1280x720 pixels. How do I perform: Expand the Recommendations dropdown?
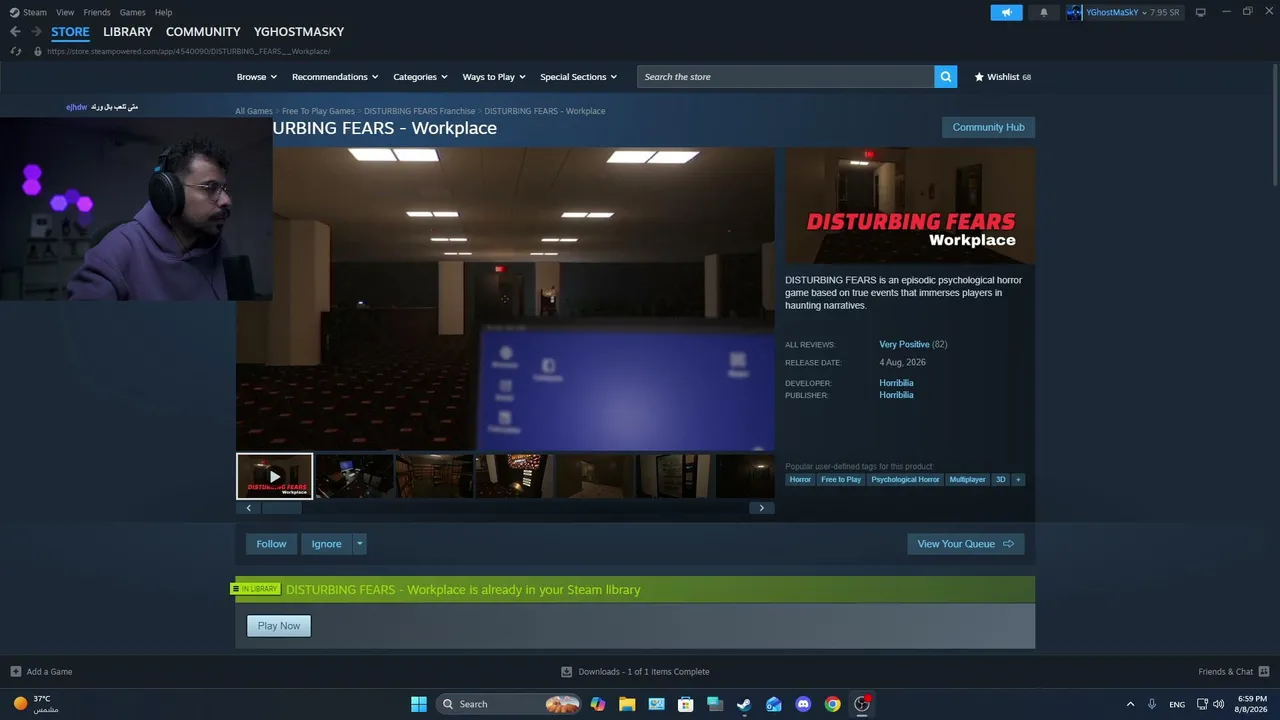pos(335,77)
